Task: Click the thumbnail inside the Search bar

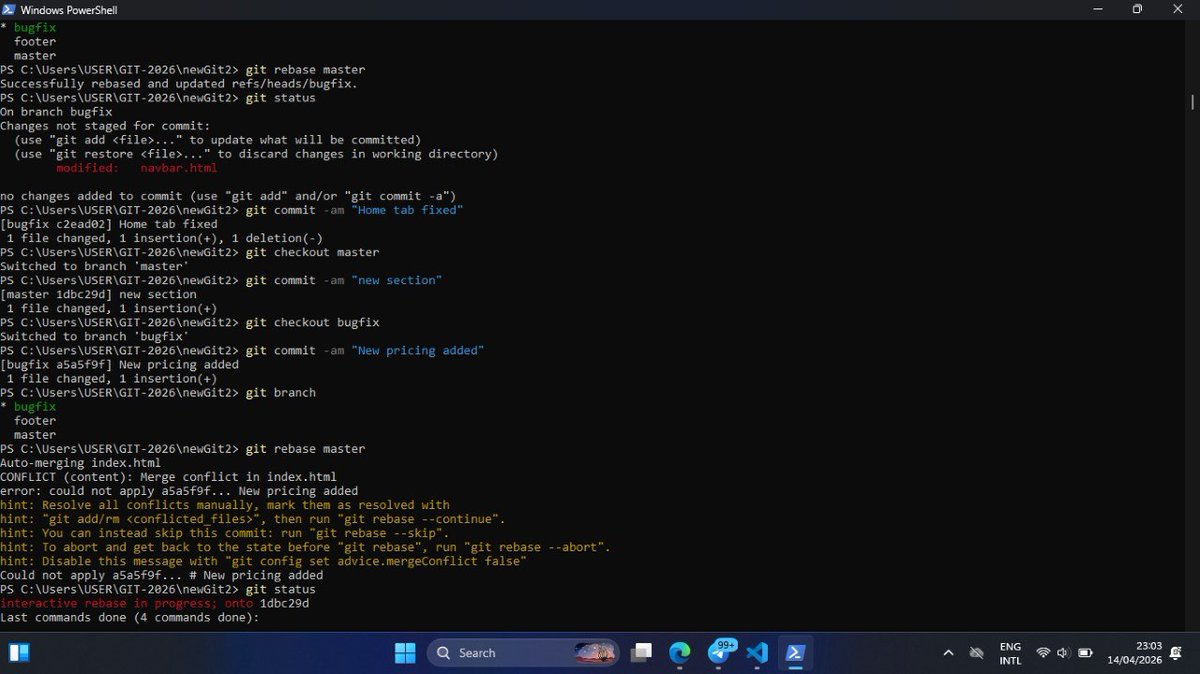Action: pyautogui.click(x=594, y=652)
